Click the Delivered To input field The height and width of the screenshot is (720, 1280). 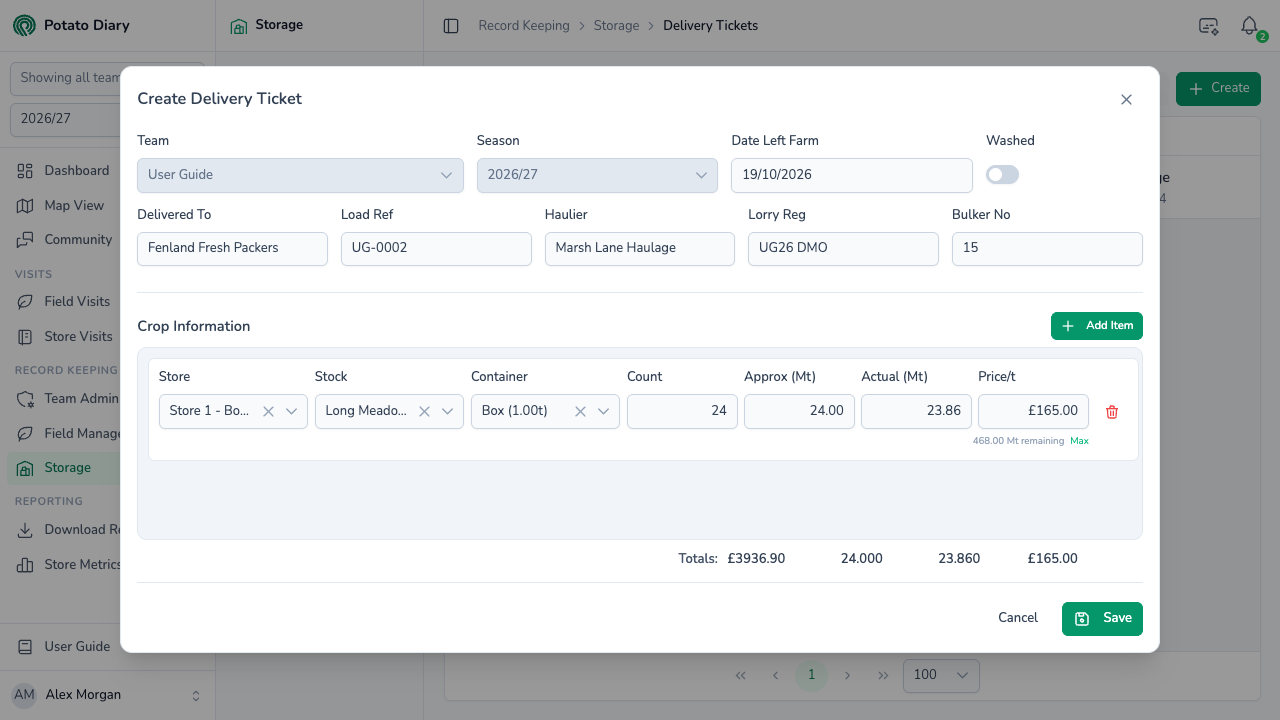232,249
